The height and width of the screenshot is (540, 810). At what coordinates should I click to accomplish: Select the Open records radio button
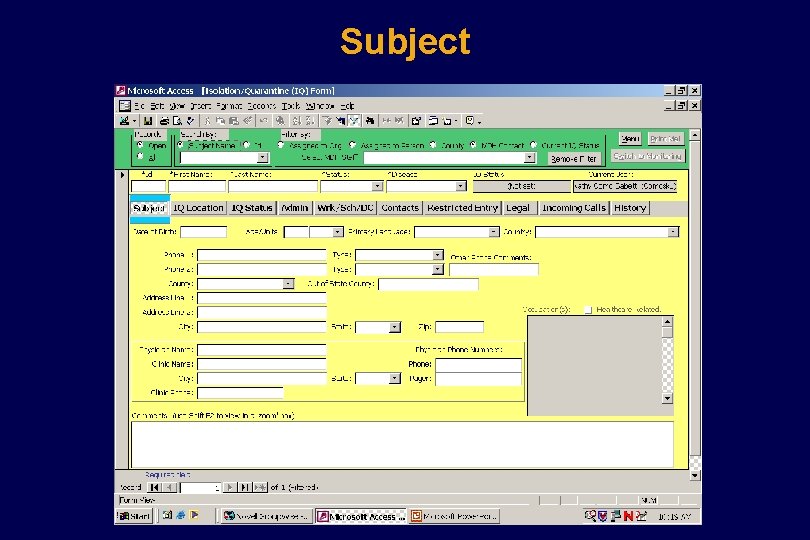140,145
